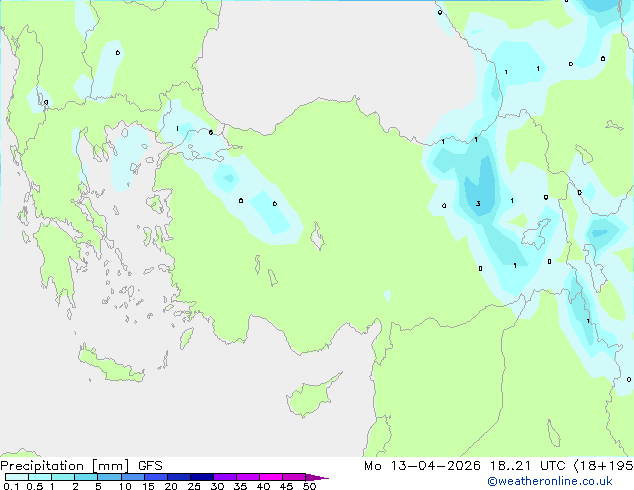Select the darkest navy swatch between 25 and 30
634x490 pixels.
point(201,477)
